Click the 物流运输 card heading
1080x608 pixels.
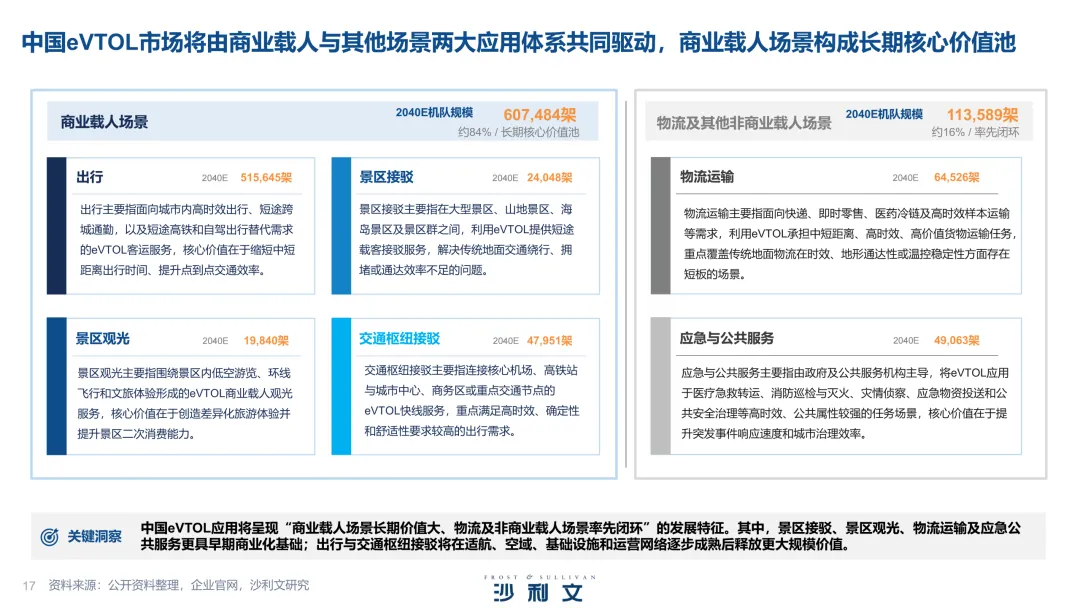pos(707,177)
